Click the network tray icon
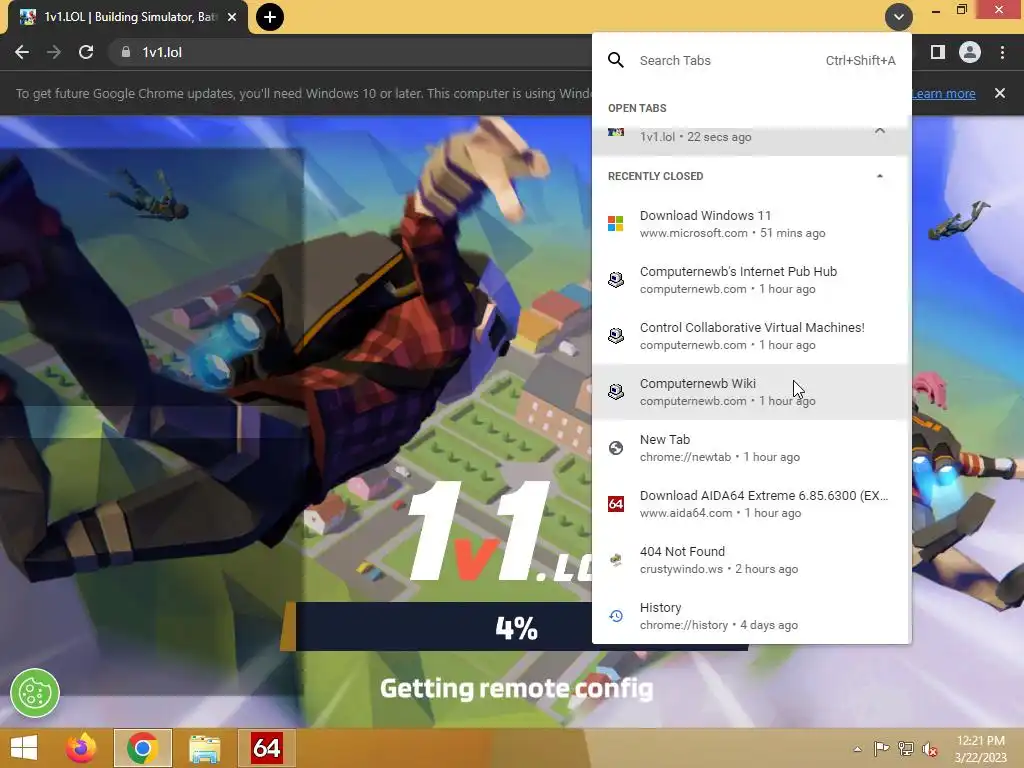1024x768 pixels. [906, 749]
